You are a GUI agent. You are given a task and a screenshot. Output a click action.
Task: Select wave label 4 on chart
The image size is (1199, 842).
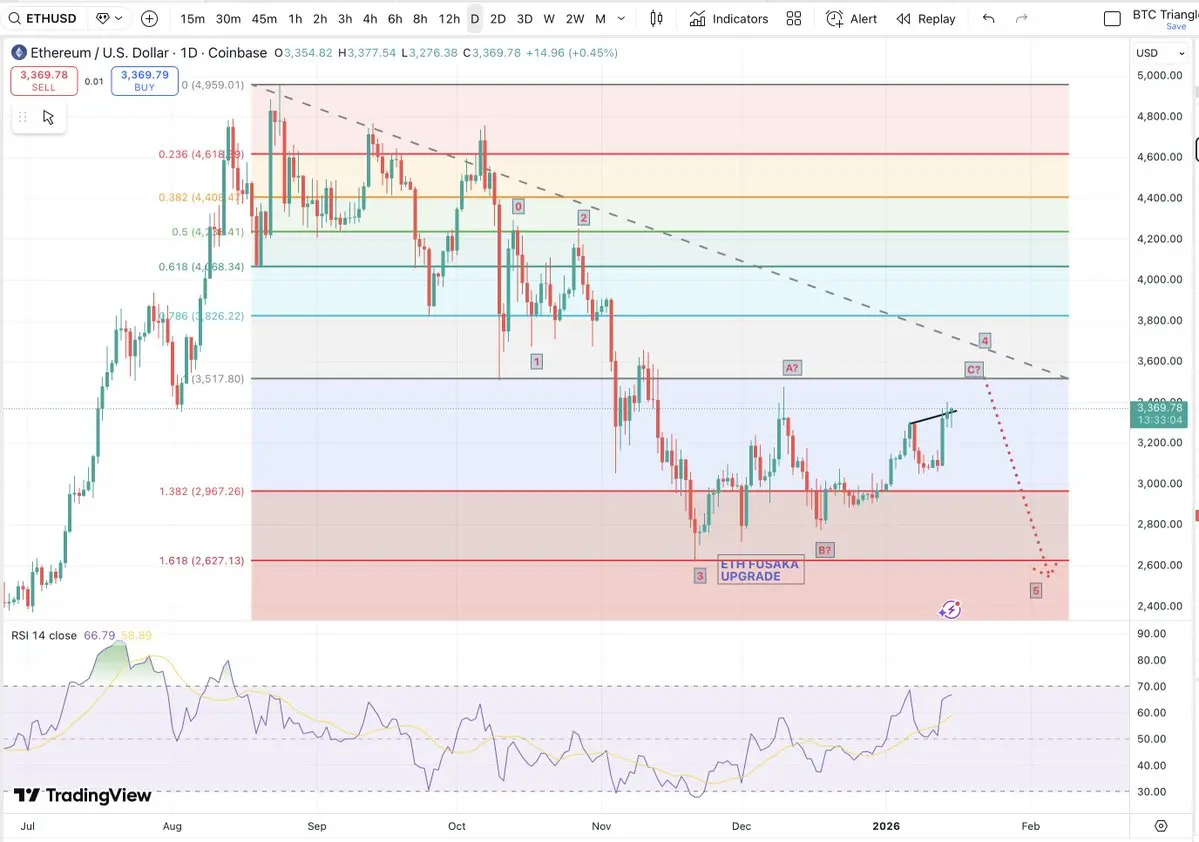point(985,340)
